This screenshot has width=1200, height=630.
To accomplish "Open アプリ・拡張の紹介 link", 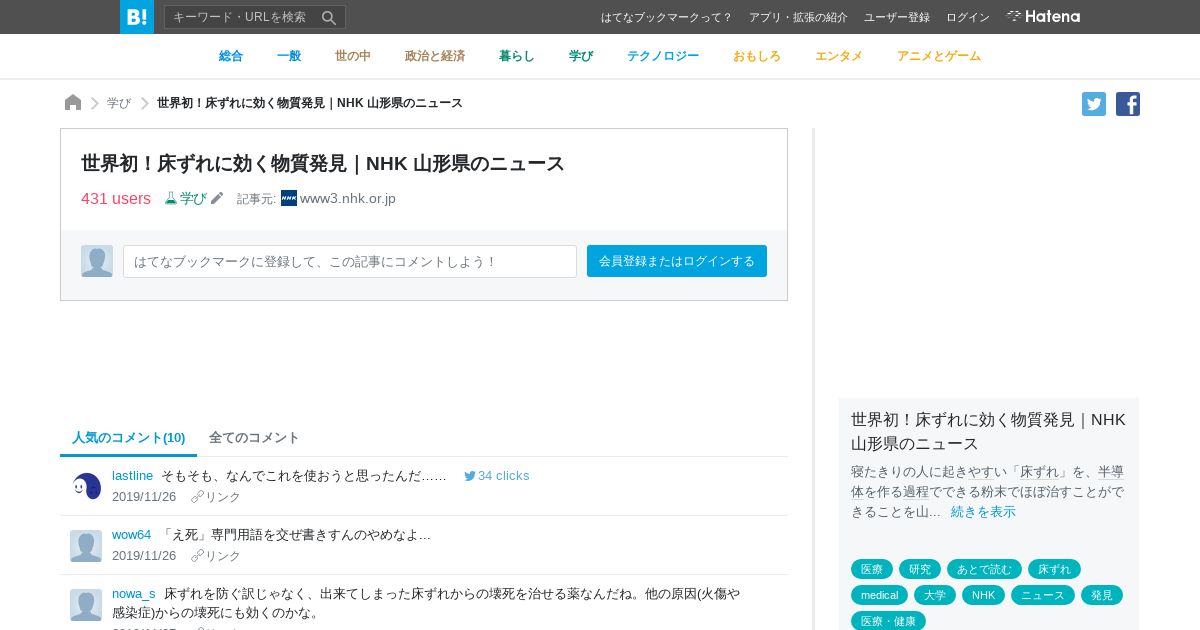I will pos(798,17).
